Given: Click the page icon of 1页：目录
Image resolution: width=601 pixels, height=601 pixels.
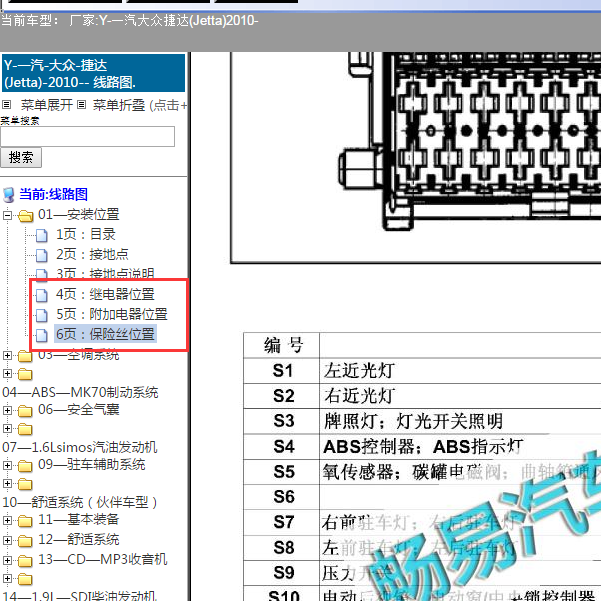Looking at the screenshot, I should point(41,235).
